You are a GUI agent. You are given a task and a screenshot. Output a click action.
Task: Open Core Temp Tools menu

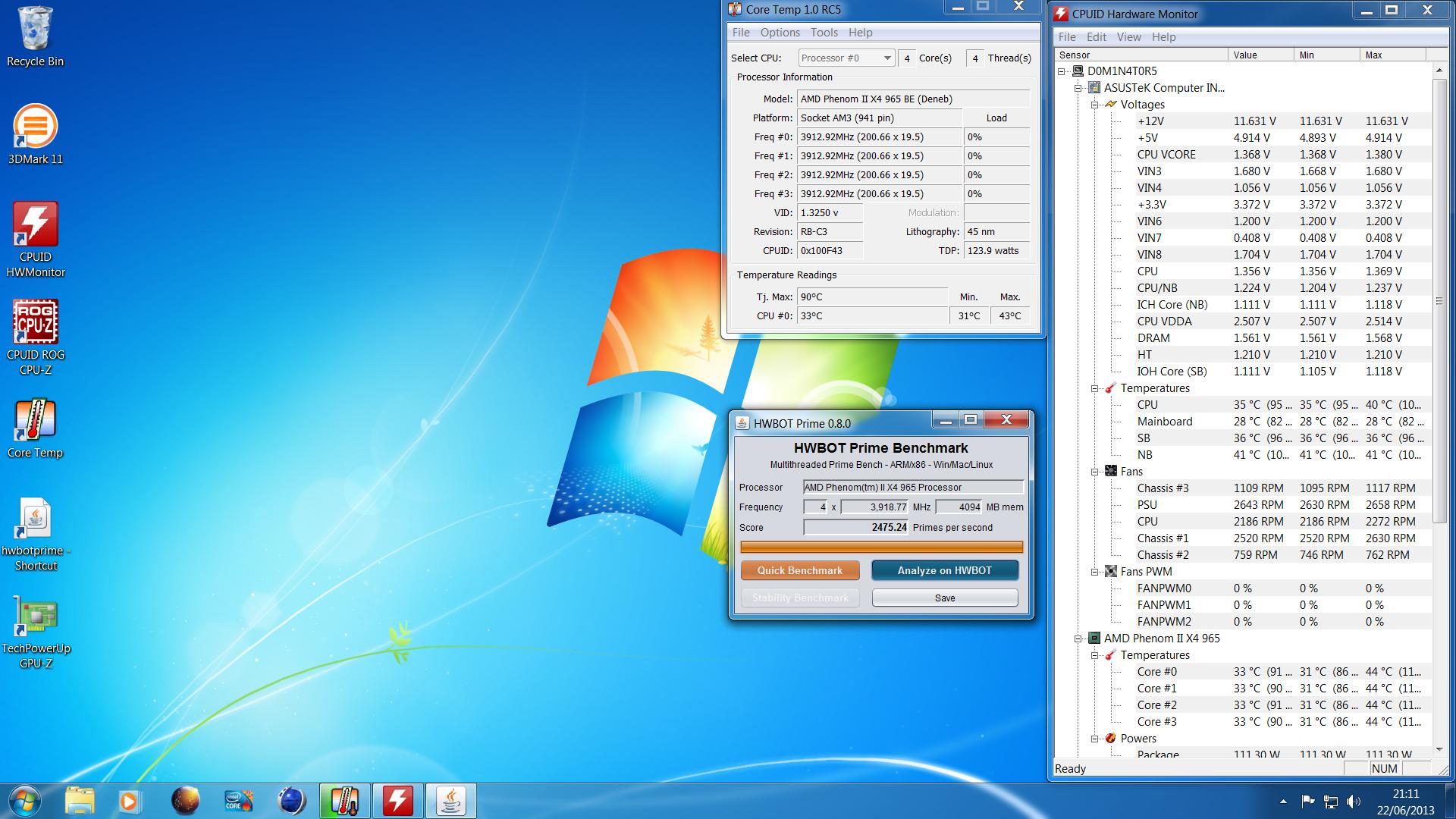tap(824, 33)
